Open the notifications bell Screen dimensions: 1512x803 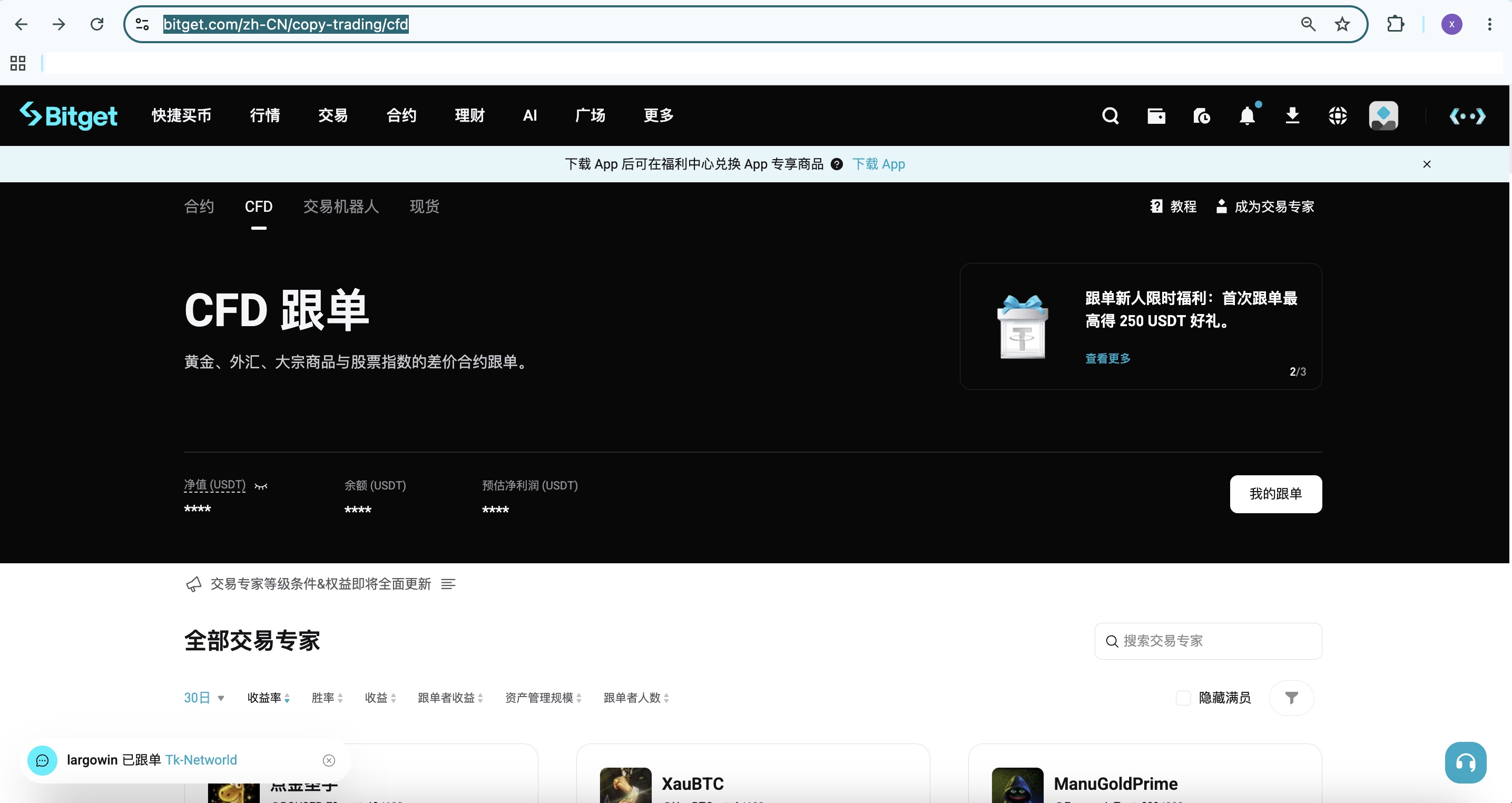1248,115
